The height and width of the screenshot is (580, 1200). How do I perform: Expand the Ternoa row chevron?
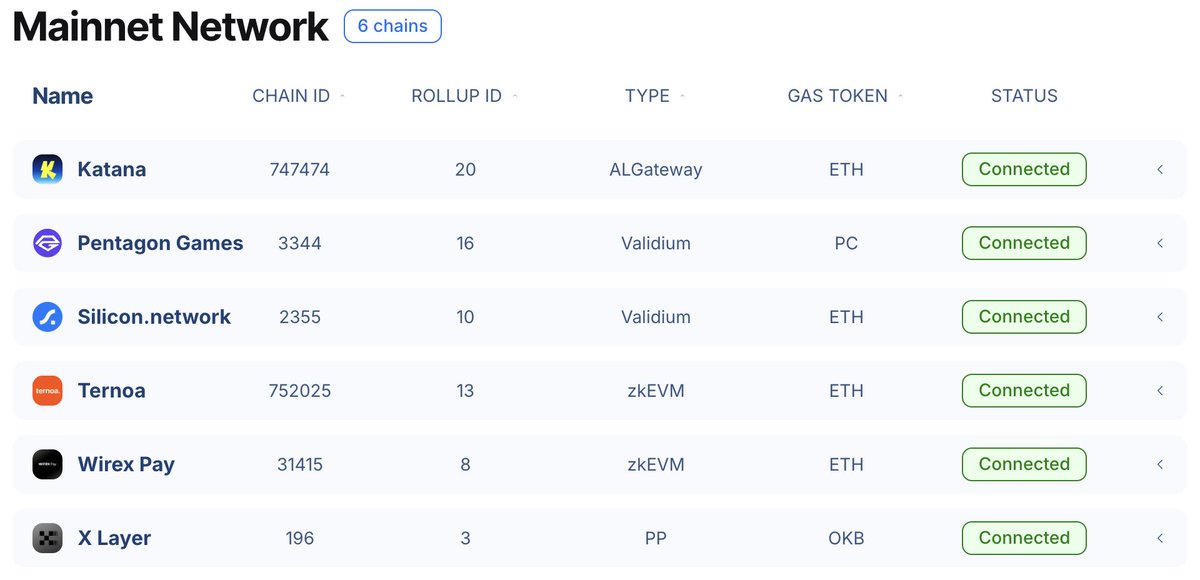tap(1160, 391)
